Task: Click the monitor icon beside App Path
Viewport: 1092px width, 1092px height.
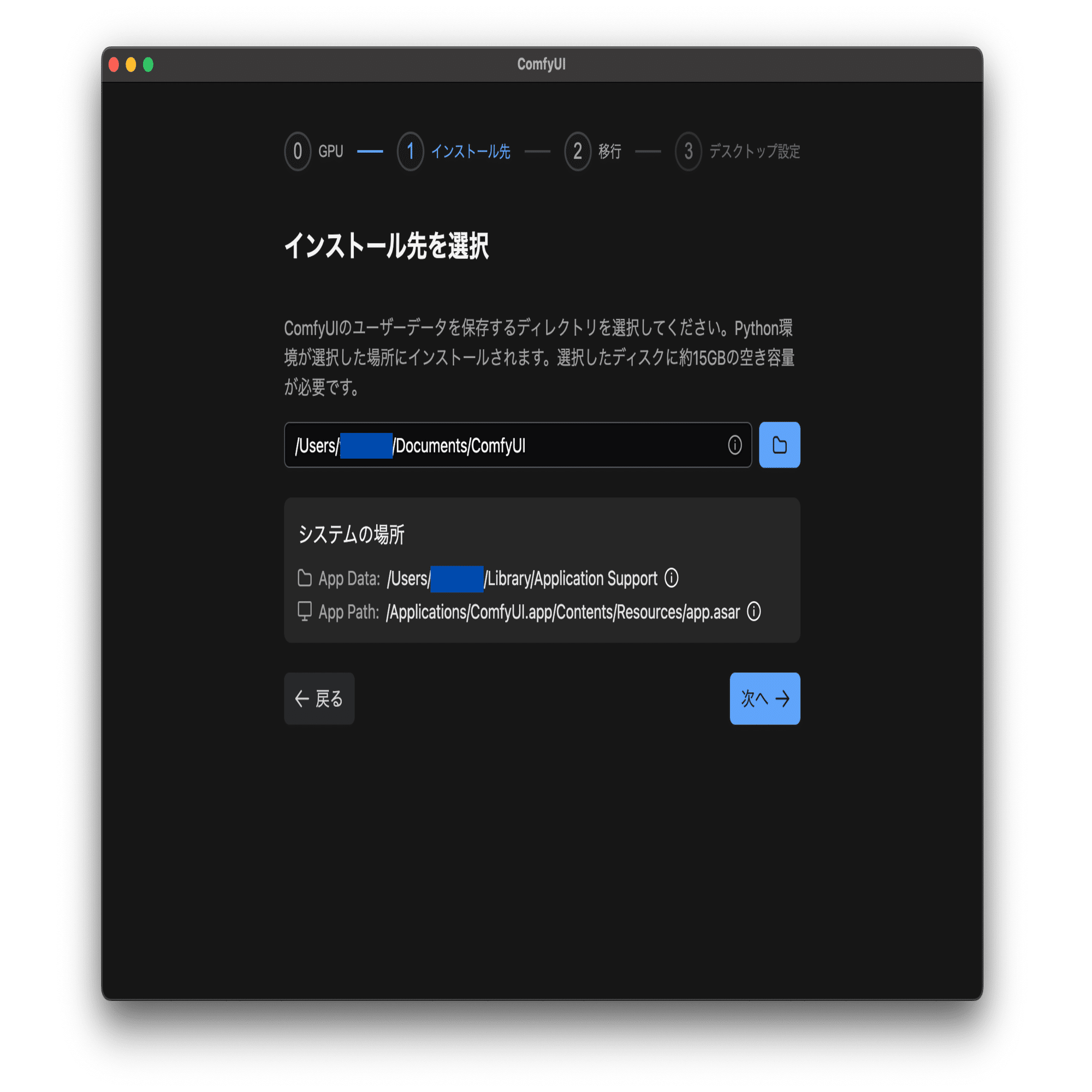Action: (x=305, y=612)
